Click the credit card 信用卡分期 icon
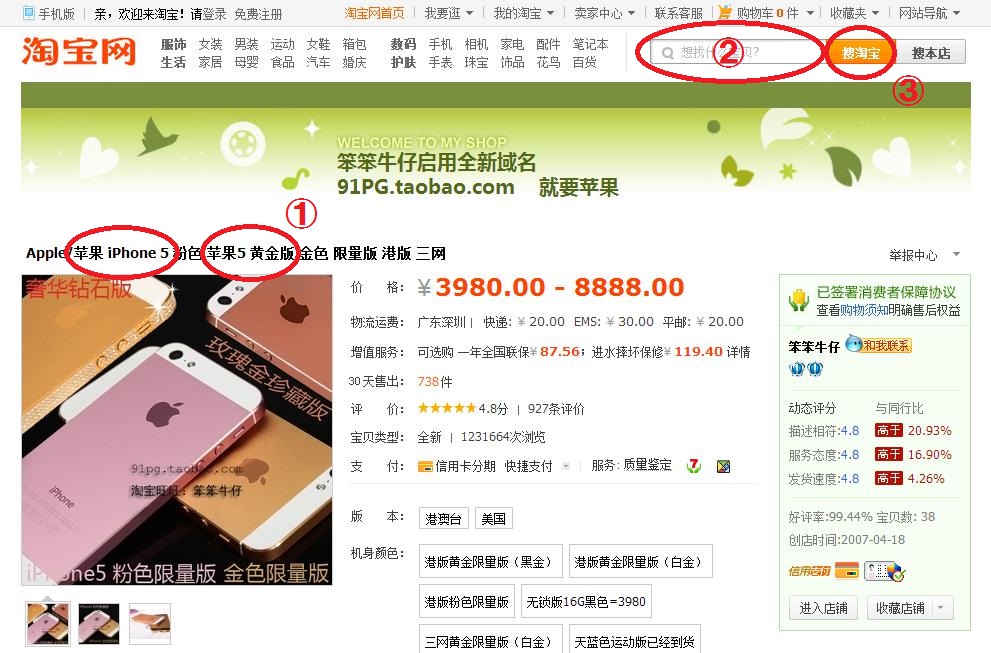Viewport: 991px width, 653px height. coord(425,467)
